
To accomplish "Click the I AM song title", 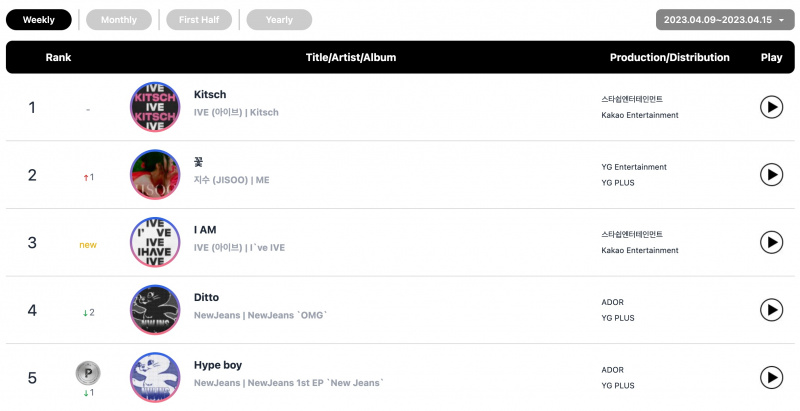I will (205, 230).
